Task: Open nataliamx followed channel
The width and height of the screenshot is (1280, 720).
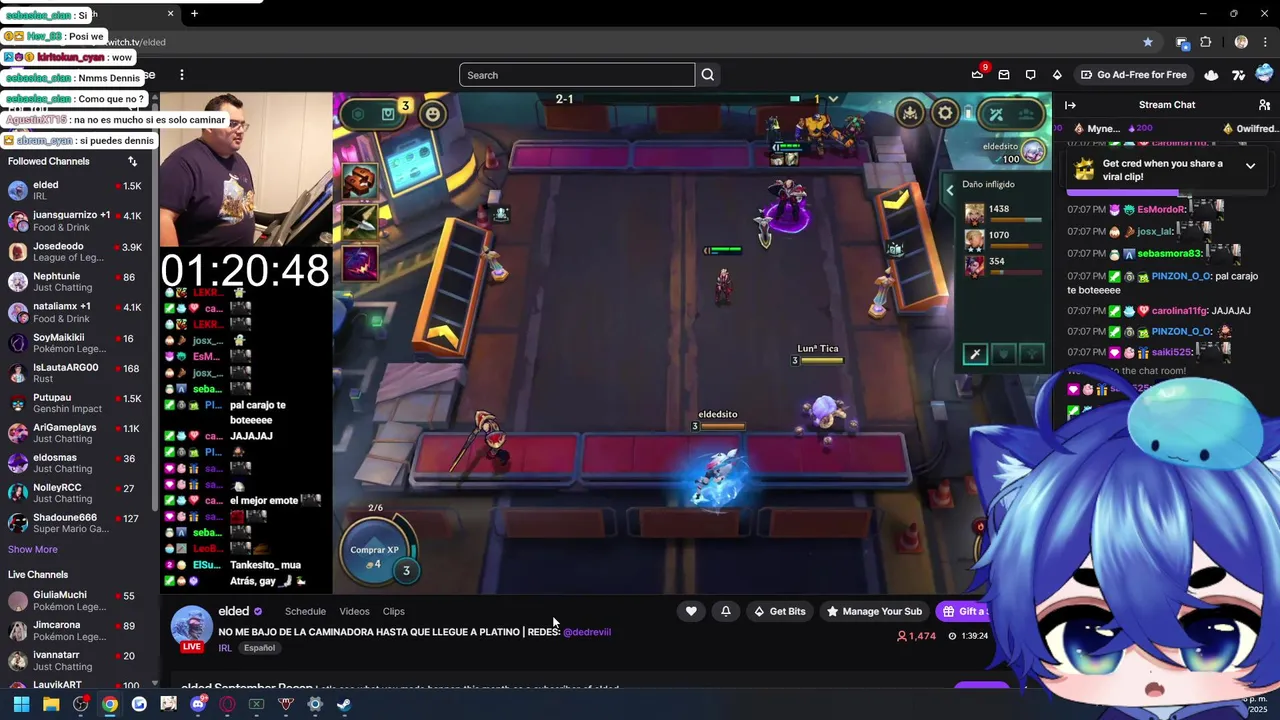Action: point(75,312)
